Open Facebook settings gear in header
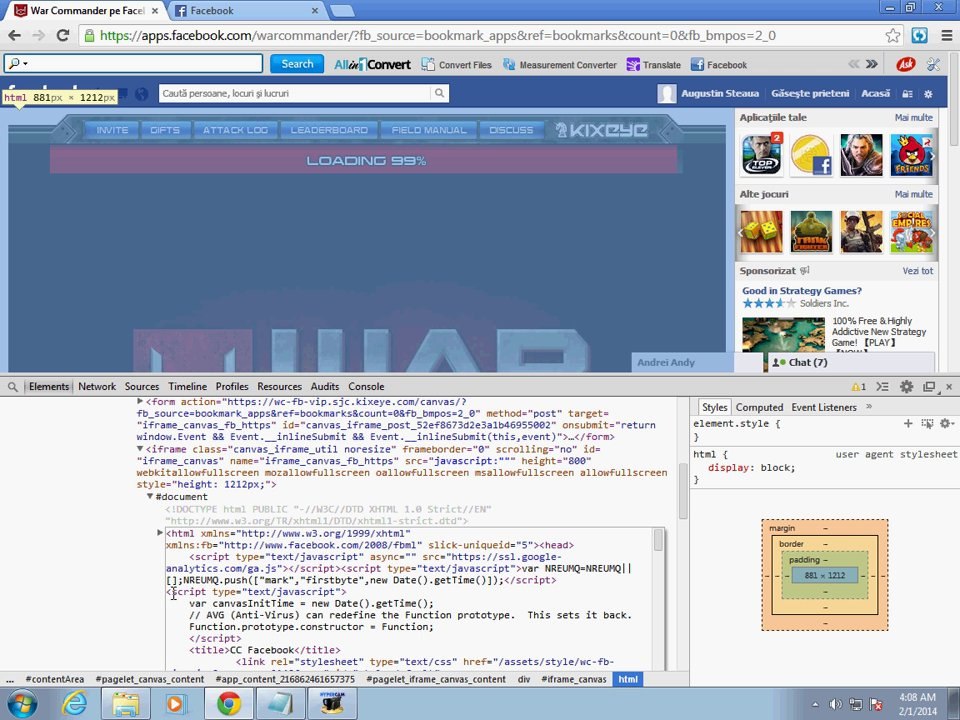 tap(928, 94)
